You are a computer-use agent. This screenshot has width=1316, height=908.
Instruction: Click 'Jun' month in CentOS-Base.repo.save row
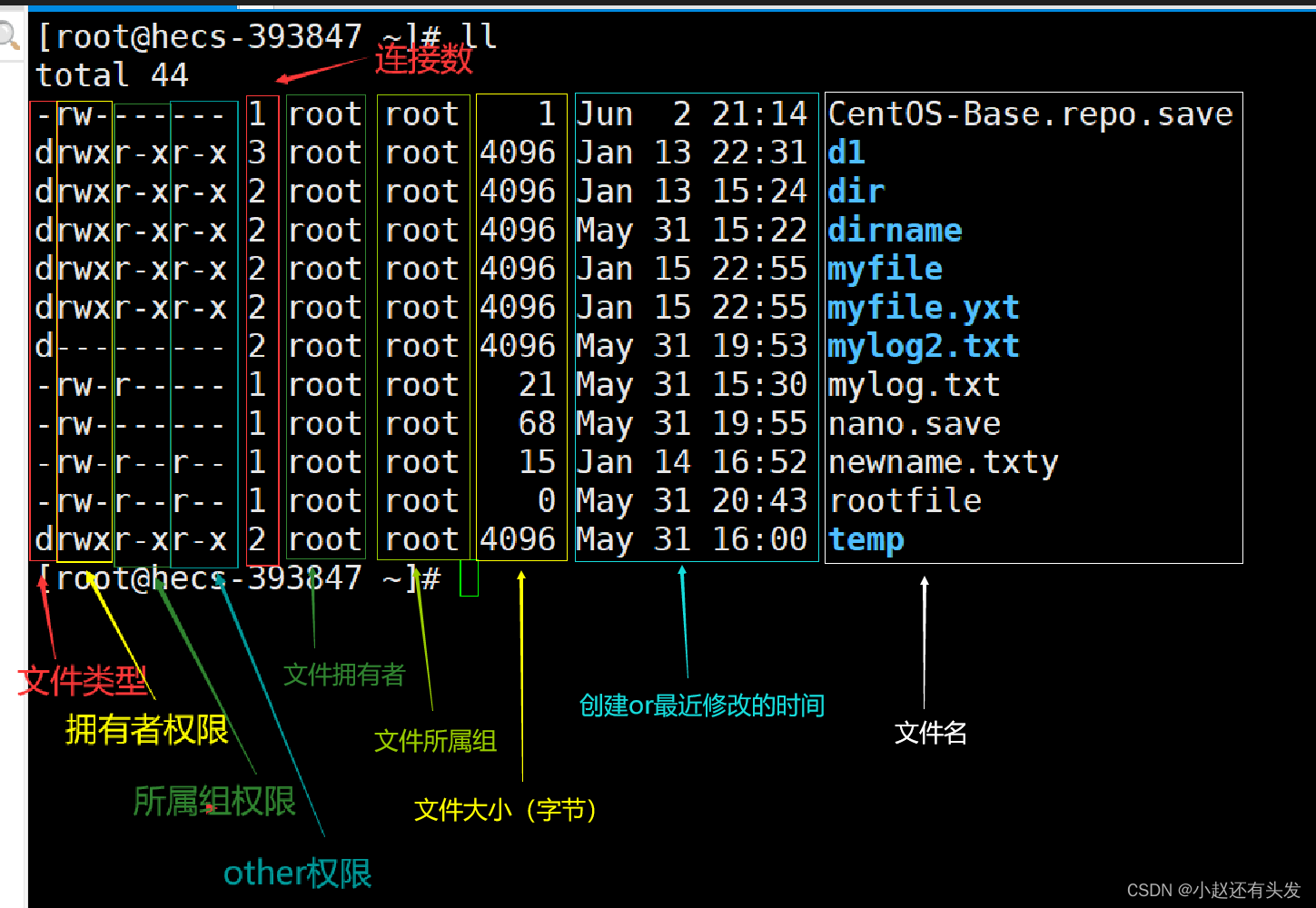605,114
